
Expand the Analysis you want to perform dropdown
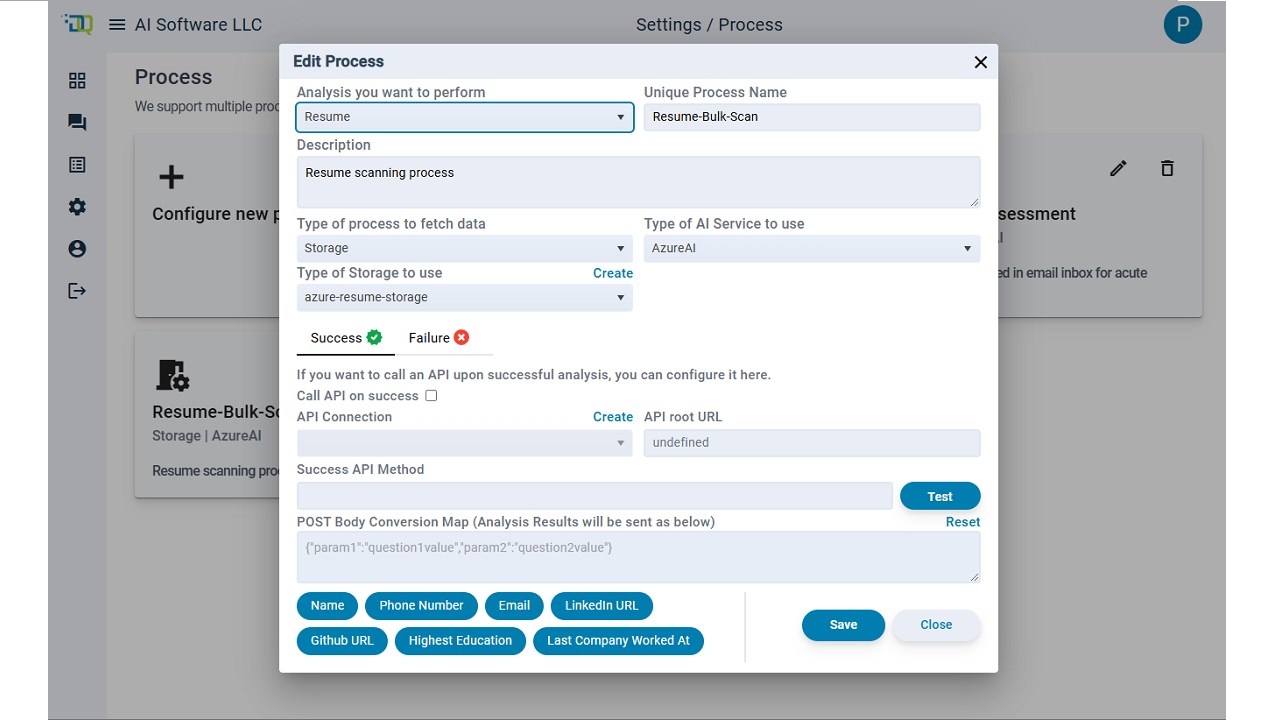pos(465,117)
